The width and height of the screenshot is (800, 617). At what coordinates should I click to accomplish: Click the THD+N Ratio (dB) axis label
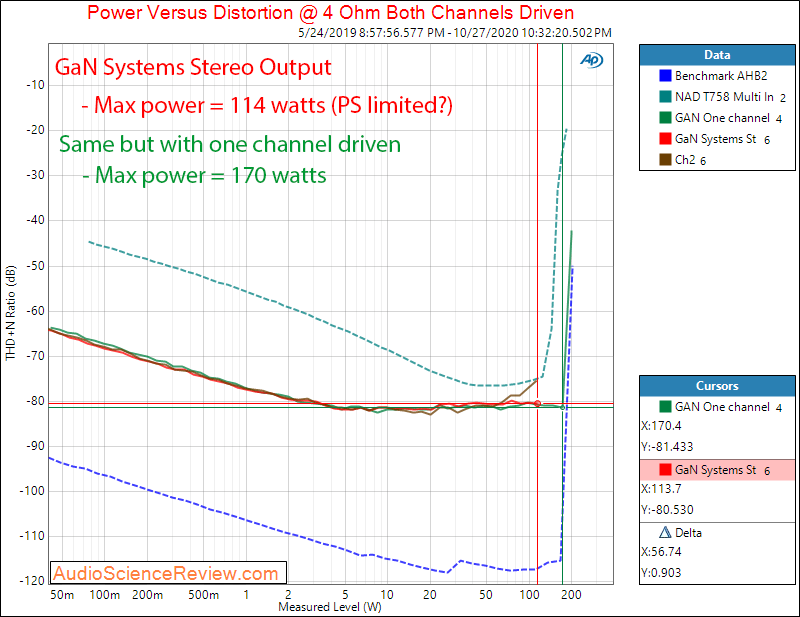[x=11, y=313]
